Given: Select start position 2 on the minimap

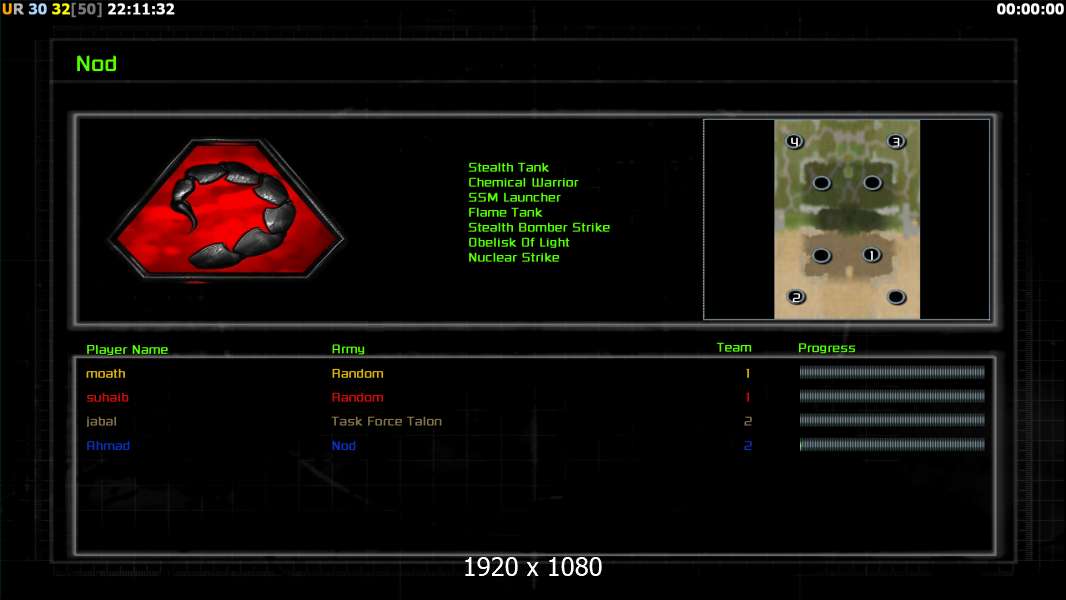Looking at the screenshot, I should (x=796, y=297).
